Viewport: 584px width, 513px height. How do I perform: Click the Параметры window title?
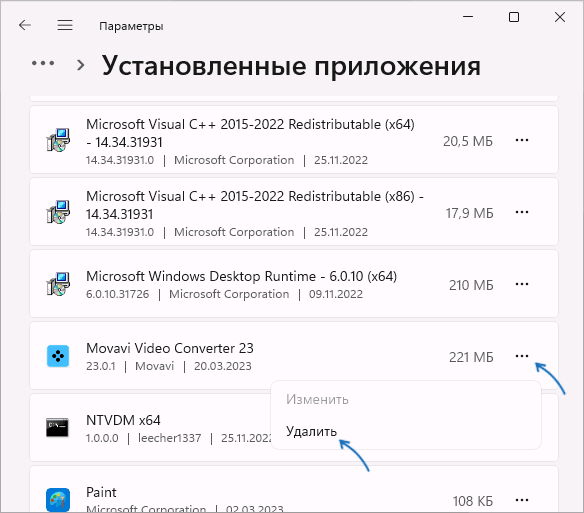pyautogui.click(x=131, y=26)
